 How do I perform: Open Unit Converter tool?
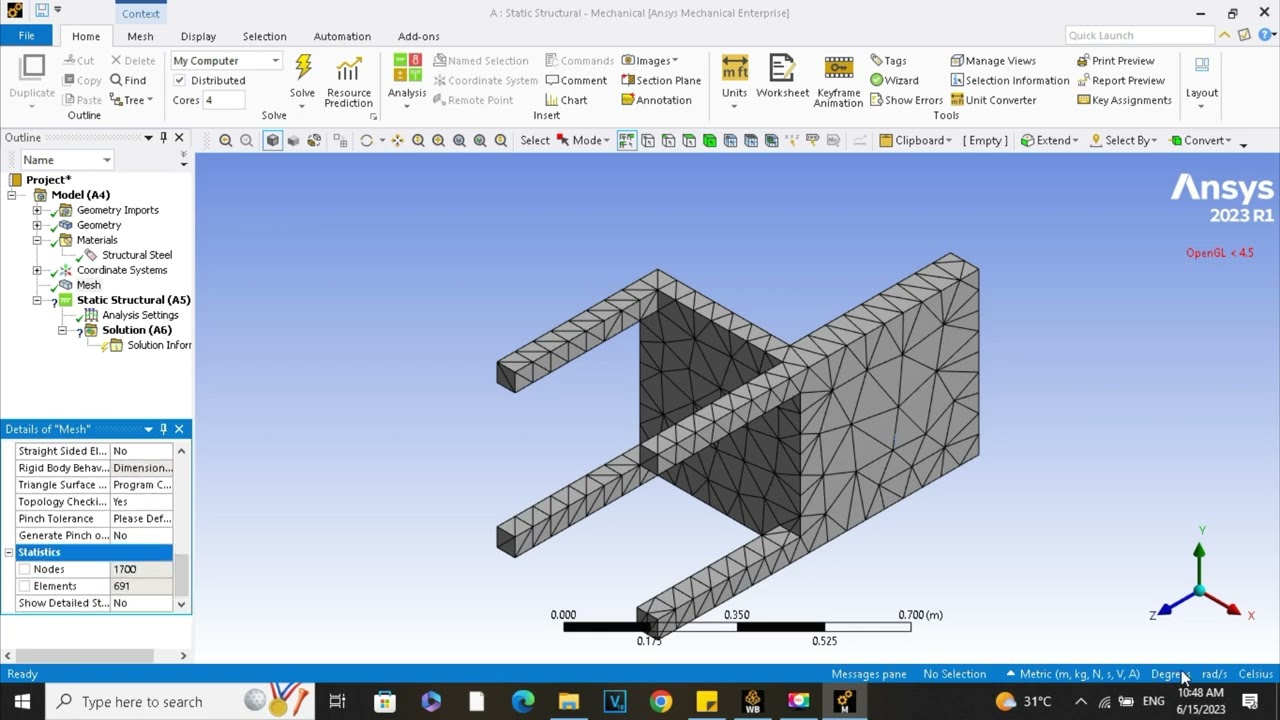pyautogui.click(x=993, y=100)
